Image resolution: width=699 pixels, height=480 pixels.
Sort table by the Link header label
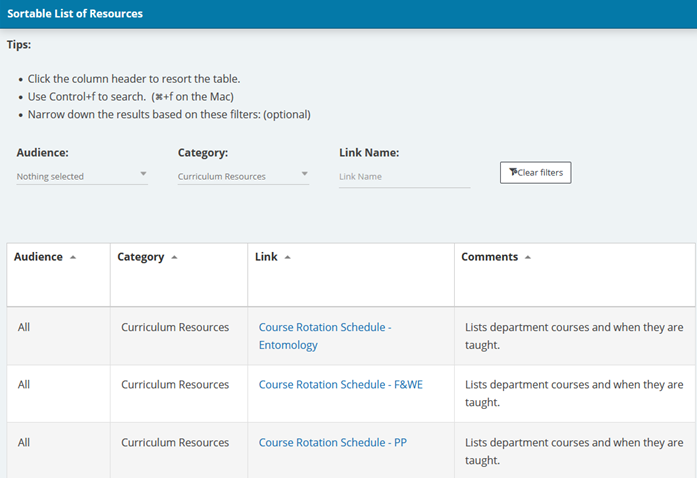click(x=266, y=257)
